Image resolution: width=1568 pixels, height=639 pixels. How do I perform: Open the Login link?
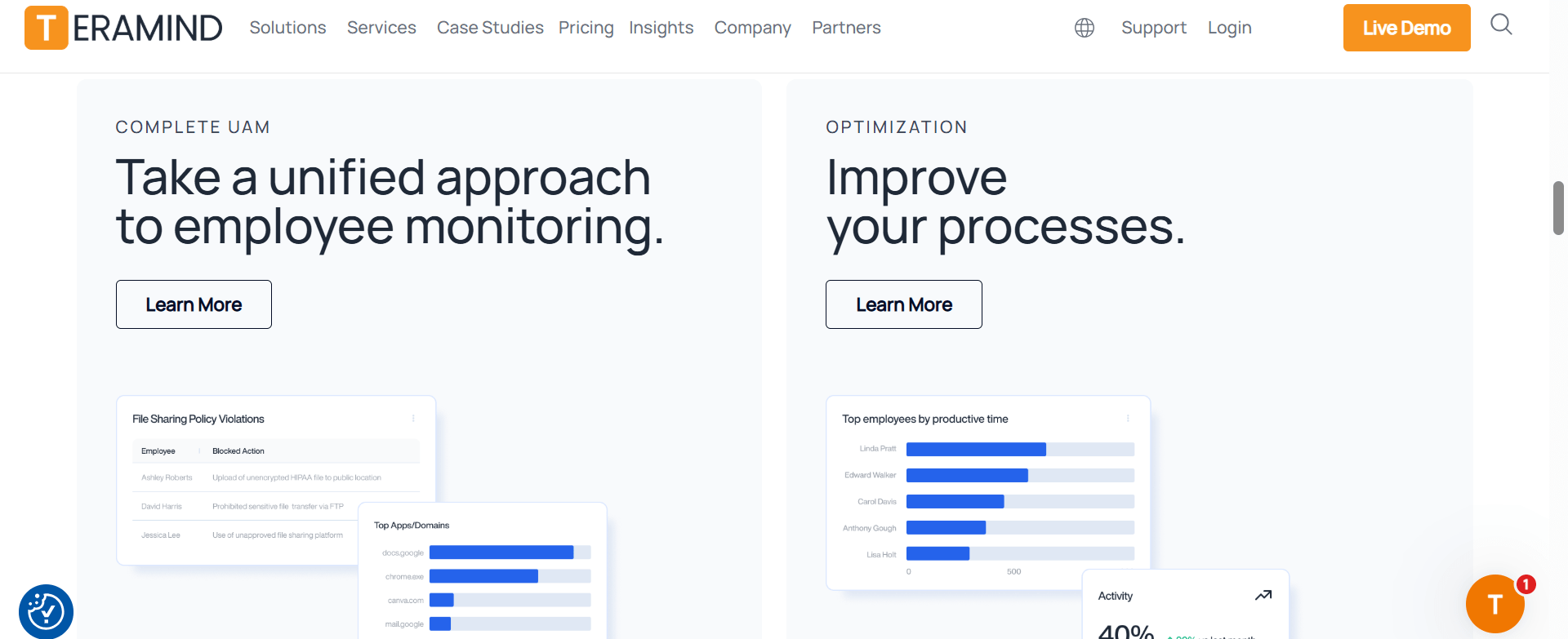click(1229, 28)
